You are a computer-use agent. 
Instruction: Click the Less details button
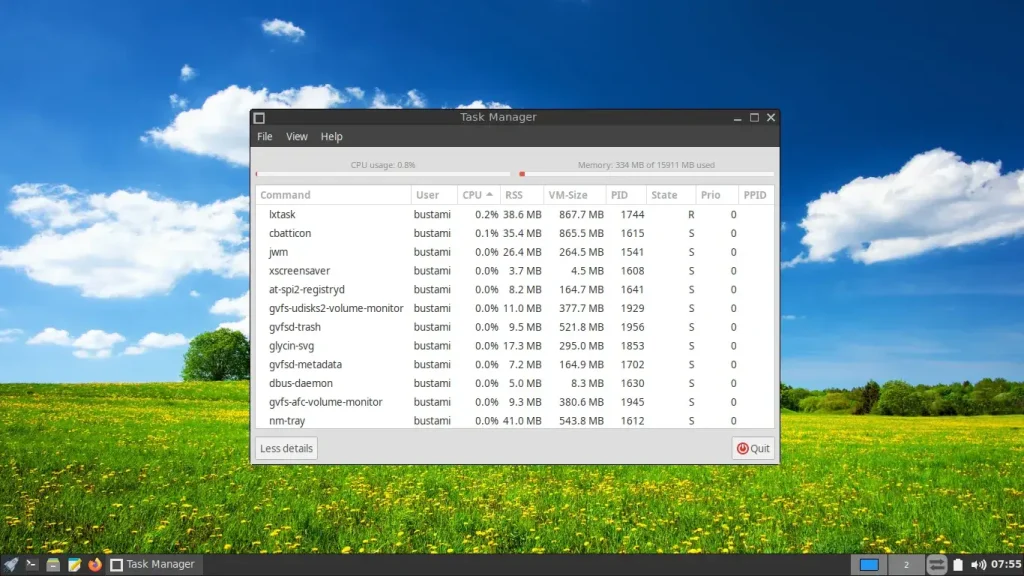(286, 448)
